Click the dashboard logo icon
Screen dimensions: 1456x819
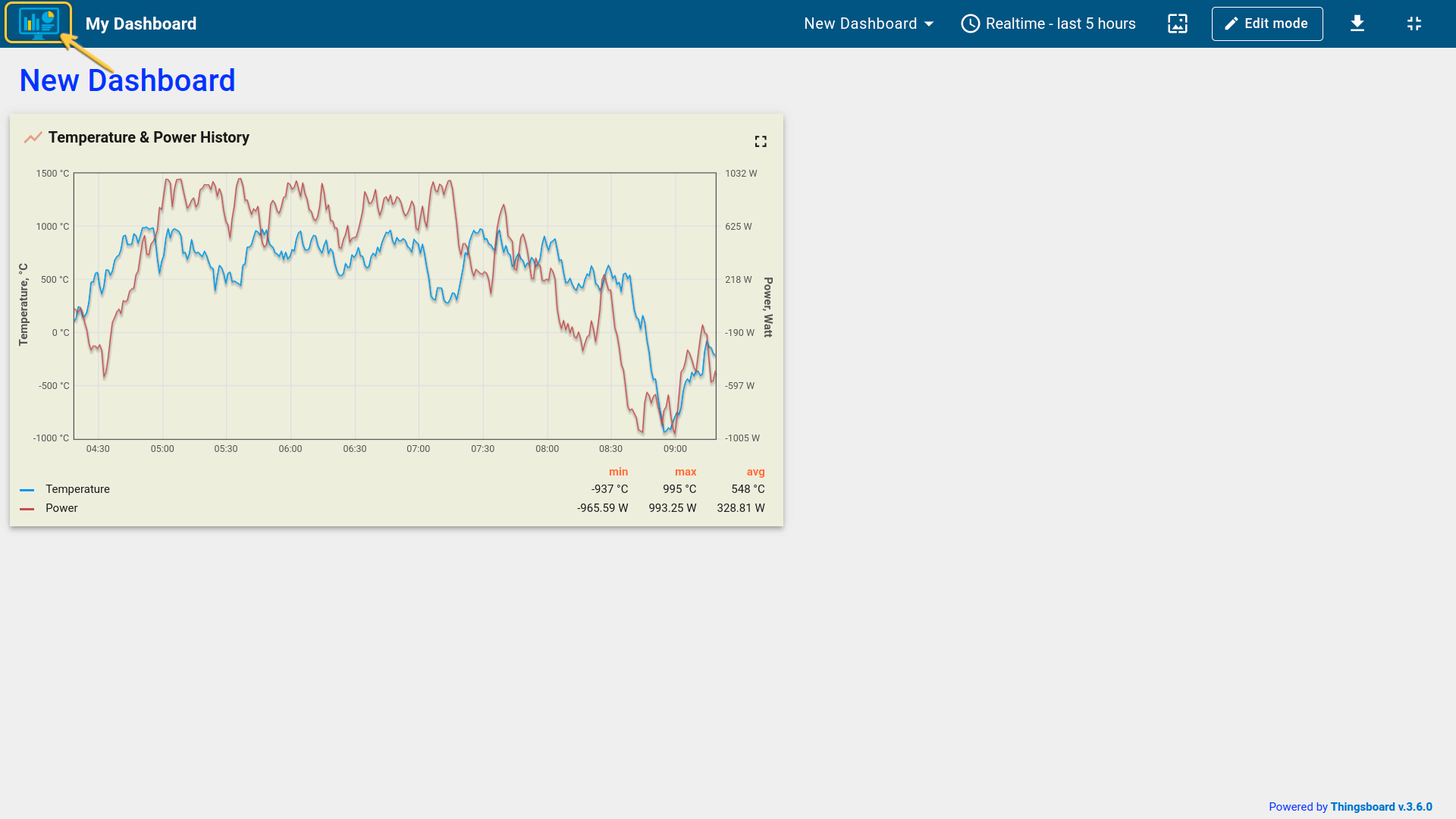[x=39, y=23]
